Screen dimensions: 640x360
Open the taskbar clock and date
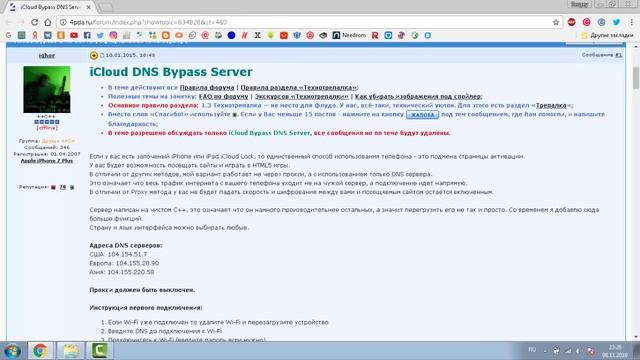[x=615, y=351]
